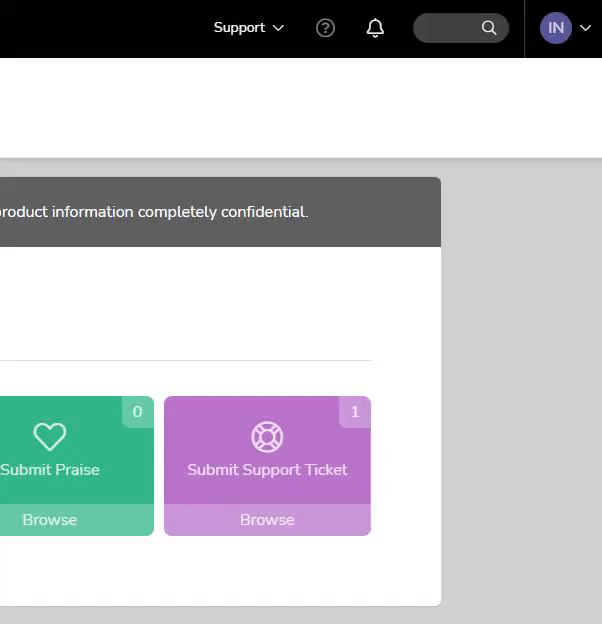The height and width of the screenshot is (624, 602).
Task: Browse submitted praise
Action: coord(50,520)
